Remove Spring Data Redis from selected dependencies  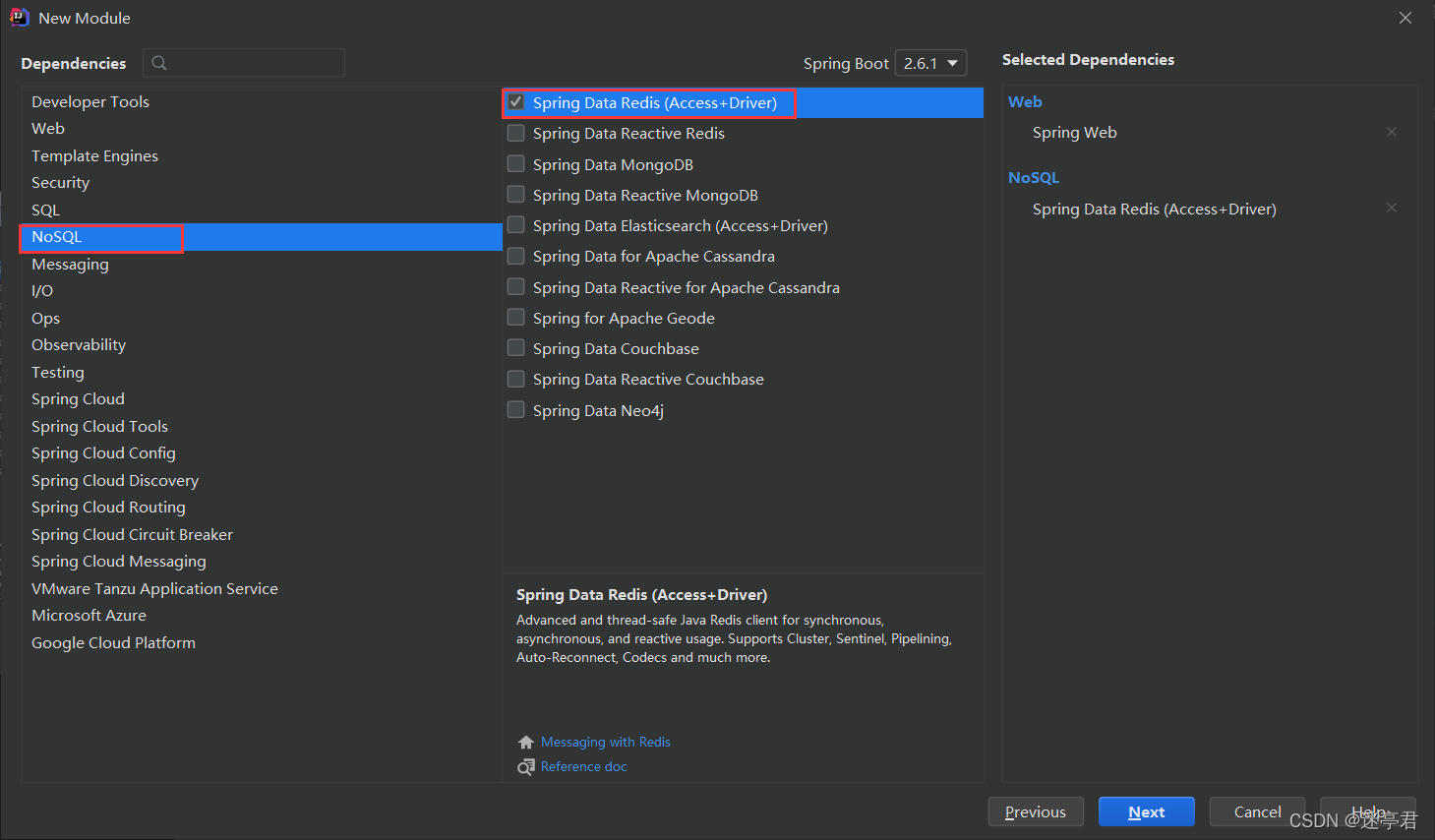1392,208
